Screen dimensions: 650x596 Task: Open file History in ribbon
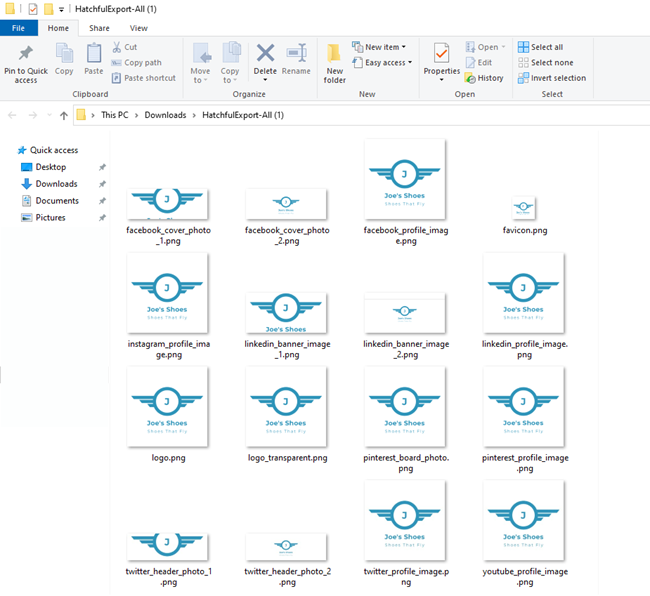(485, 78)
